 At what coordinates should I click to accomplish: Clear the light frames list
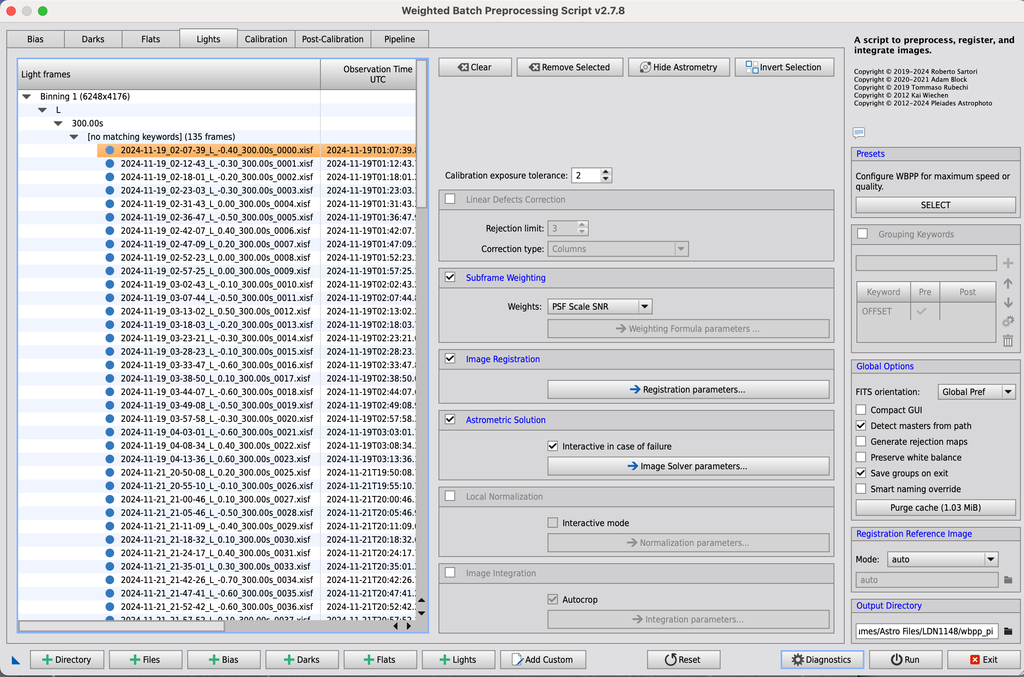(x=475, y=67)
